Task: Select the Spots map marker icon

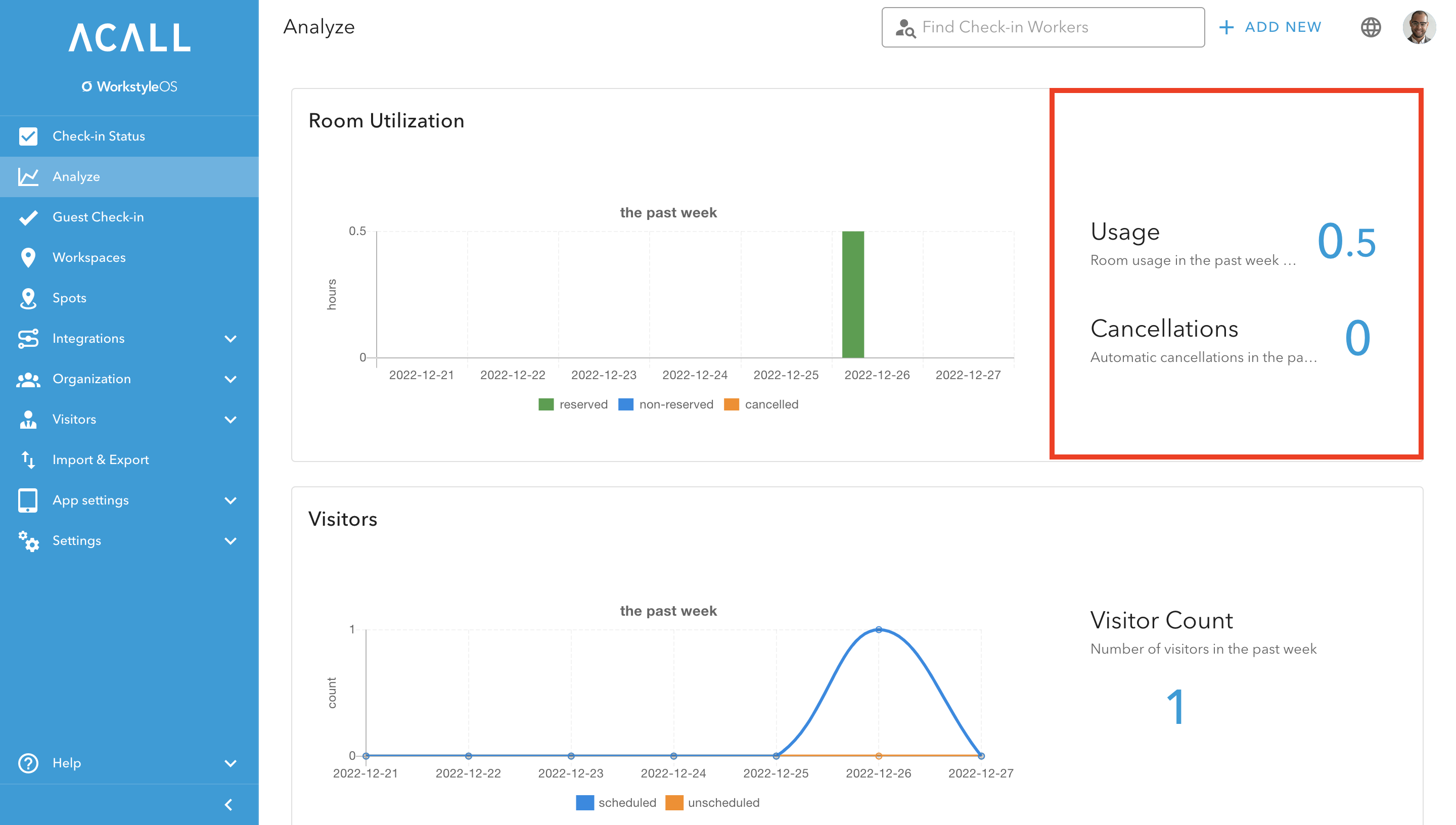Action: pyautogui.click(x=27, y=297)
